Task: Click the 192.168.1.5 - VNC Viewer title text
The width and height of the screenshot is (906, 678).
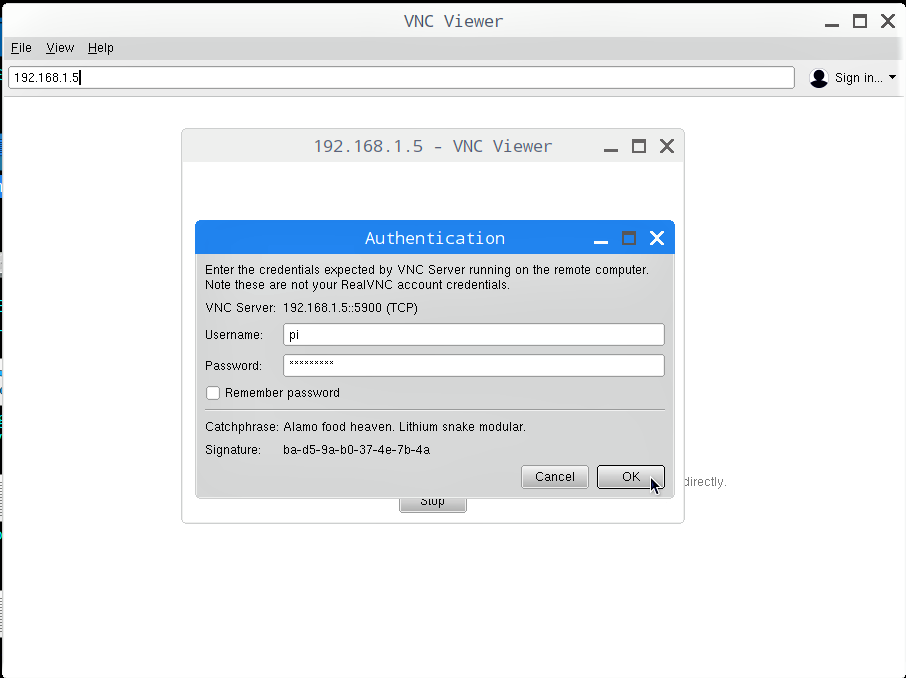Action: pyautogui.click(x=433, y=146)
